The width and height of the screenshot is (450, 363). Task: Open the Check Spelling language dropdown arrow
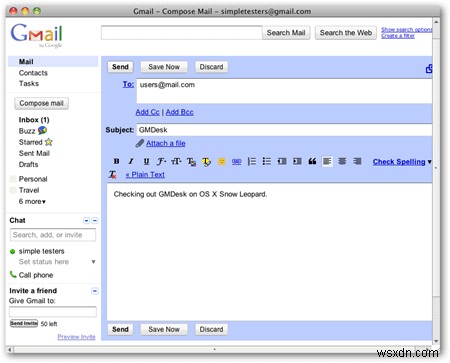coord(429,162)
